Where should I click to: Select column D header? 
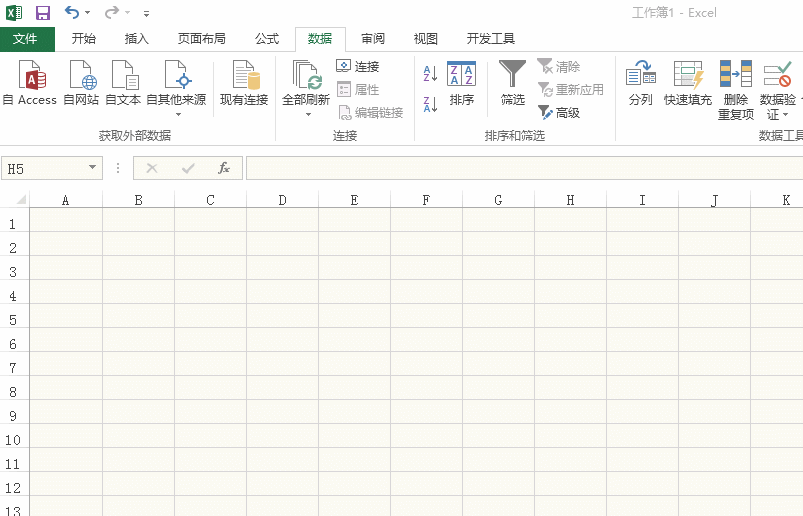(x=282, y=200)
